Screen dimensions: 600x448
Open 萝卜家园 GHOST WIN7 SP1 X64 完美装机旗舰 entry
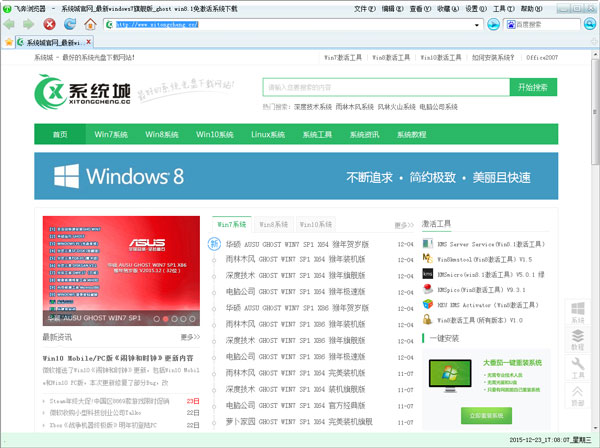(298, 422)
